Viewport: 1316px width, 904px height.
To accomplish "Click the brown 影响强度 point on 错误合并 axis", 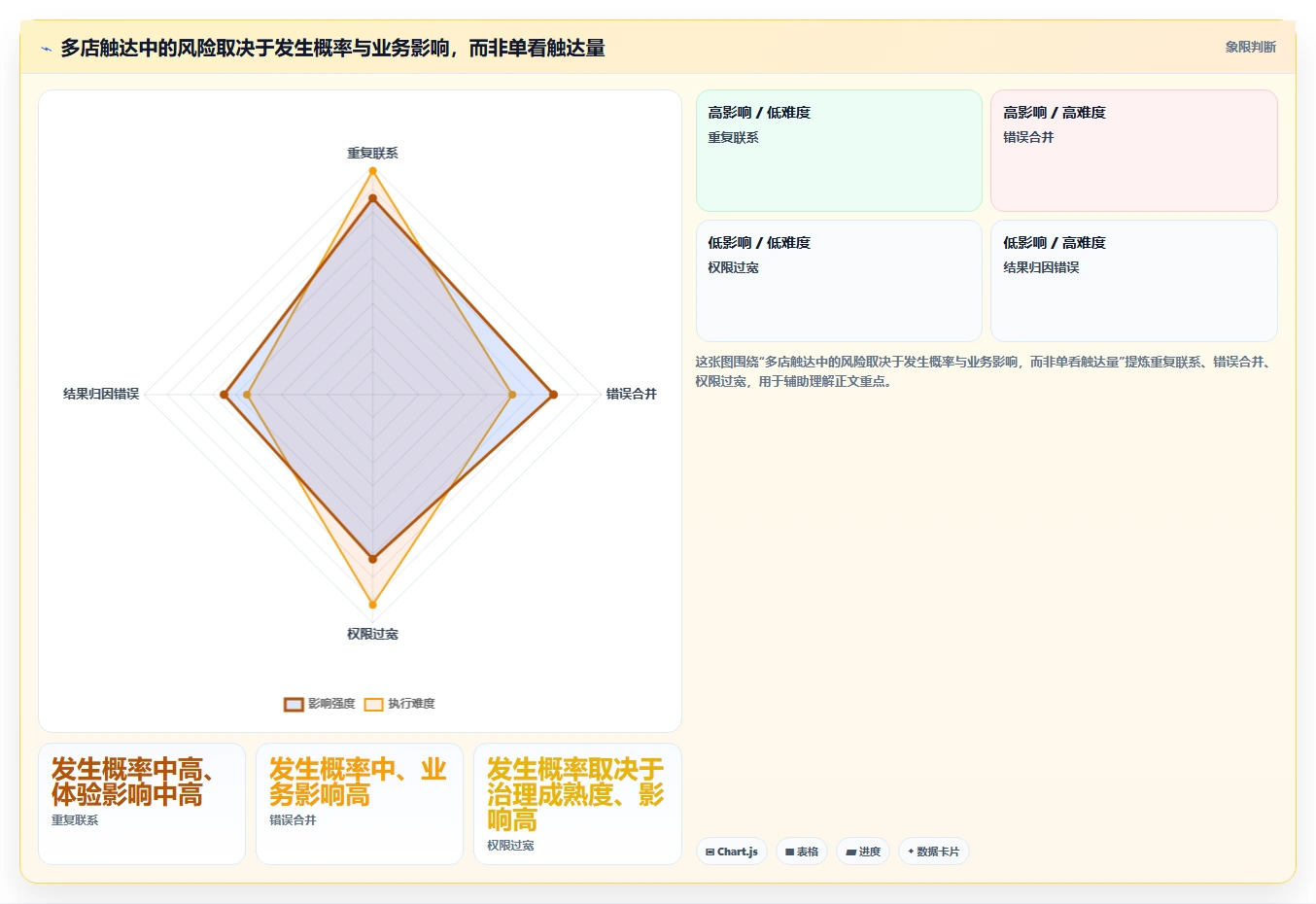I will coord(553,395).
